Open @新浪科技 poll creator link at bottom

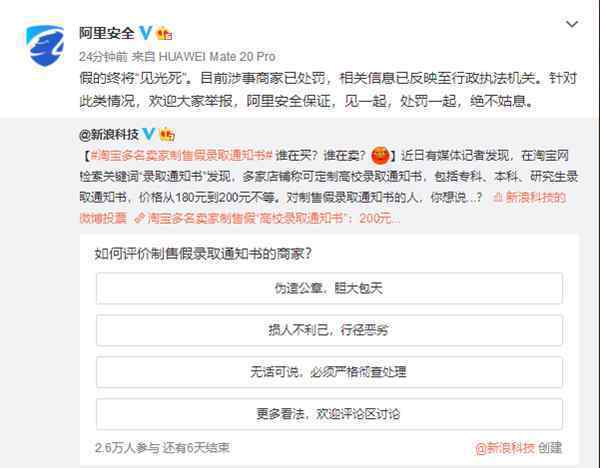point(505,448)
